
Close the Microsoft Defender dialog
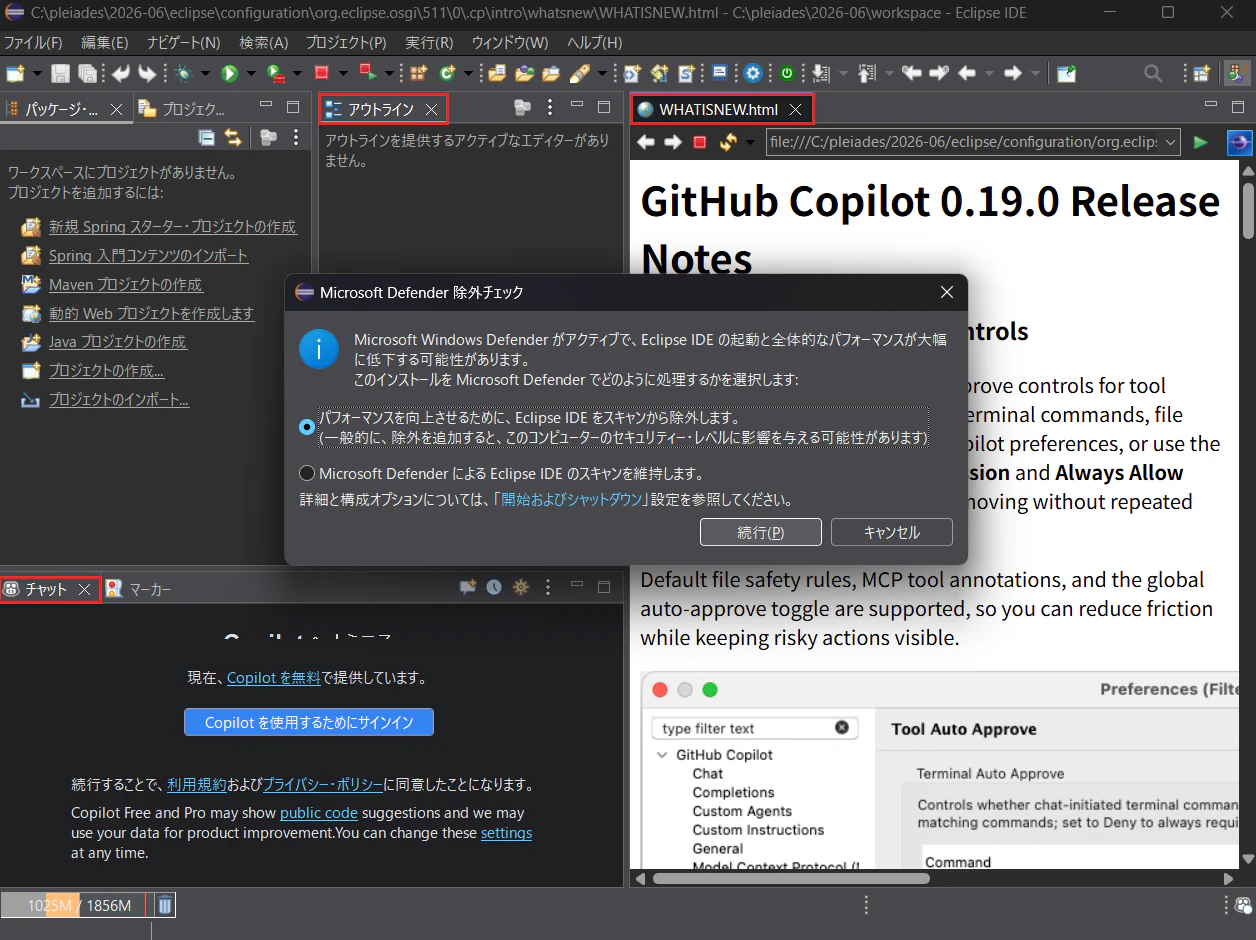pyautogui.click(x=947, y=292)
